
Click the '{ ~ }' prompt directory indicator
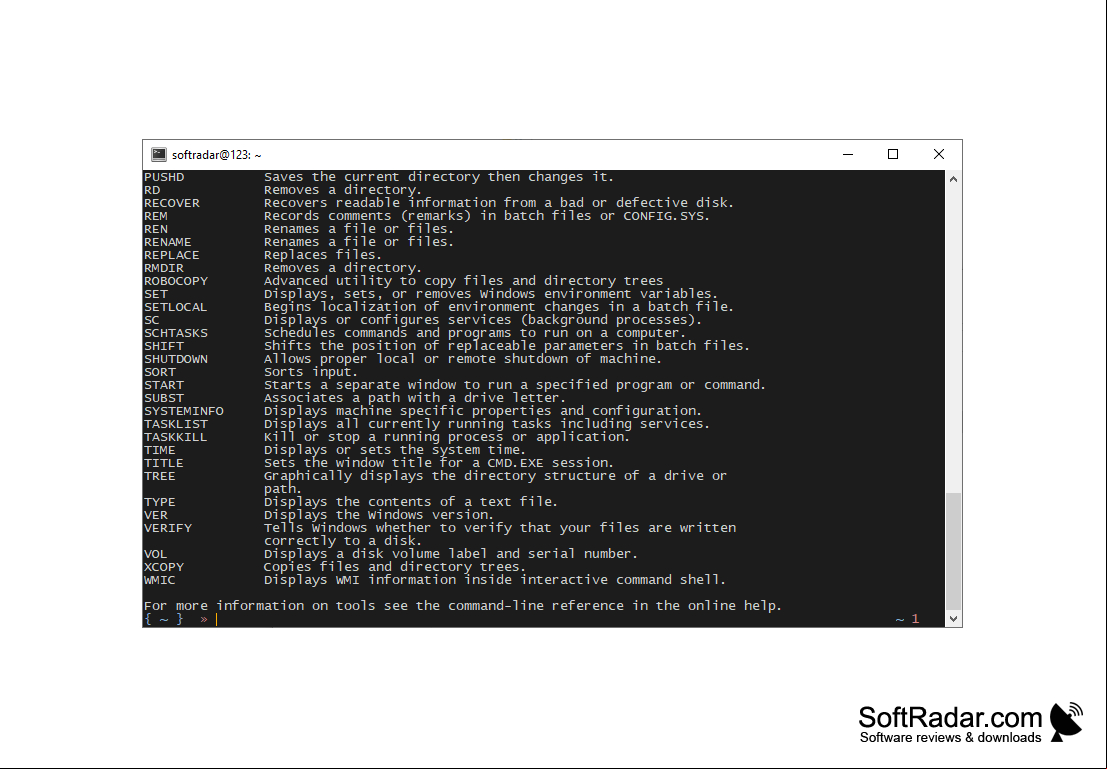tap(164, 619)
